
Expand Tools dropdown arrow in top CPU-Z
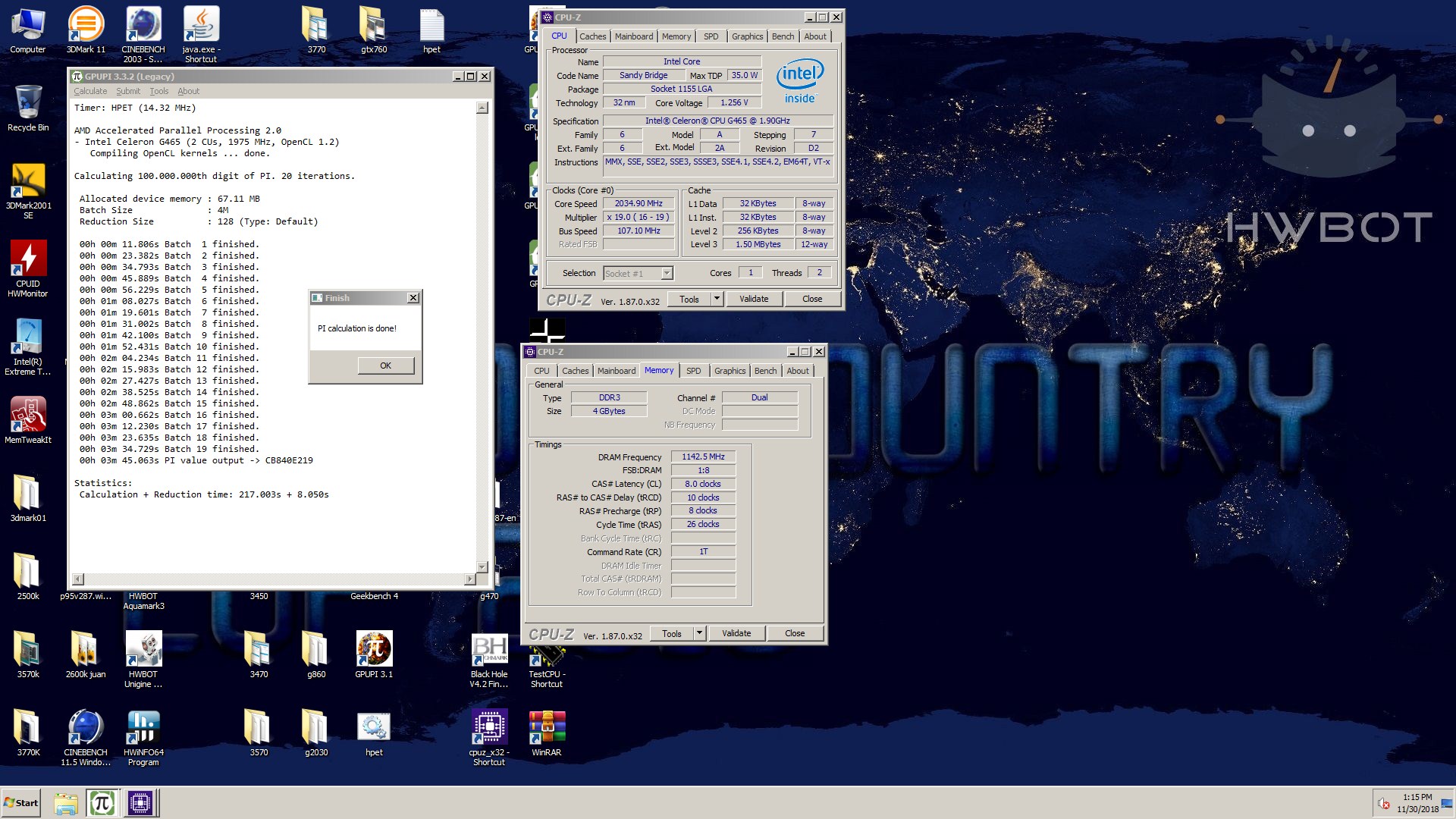(717, 299)
